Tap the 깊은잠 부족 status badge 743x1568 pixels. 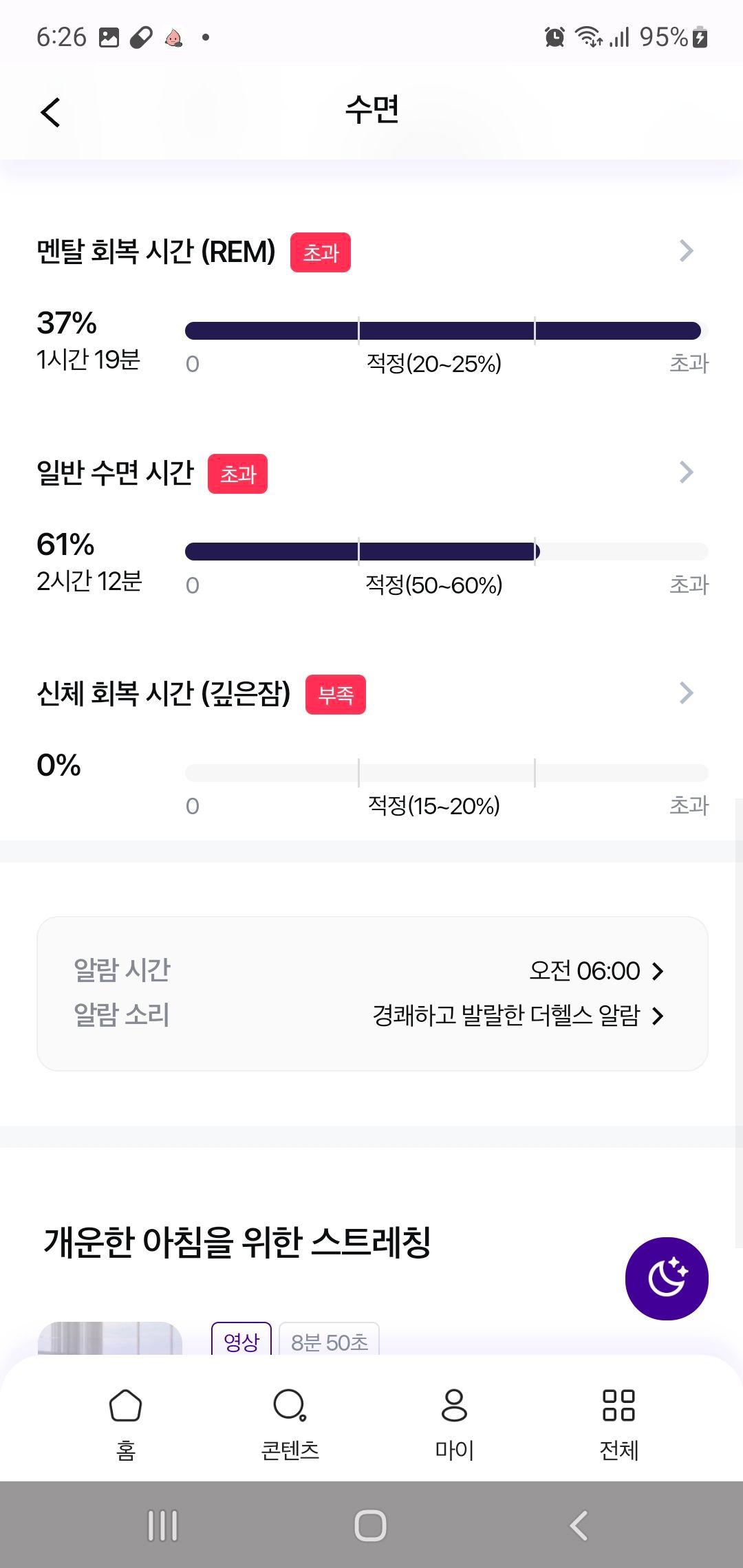tap(336, 695)
